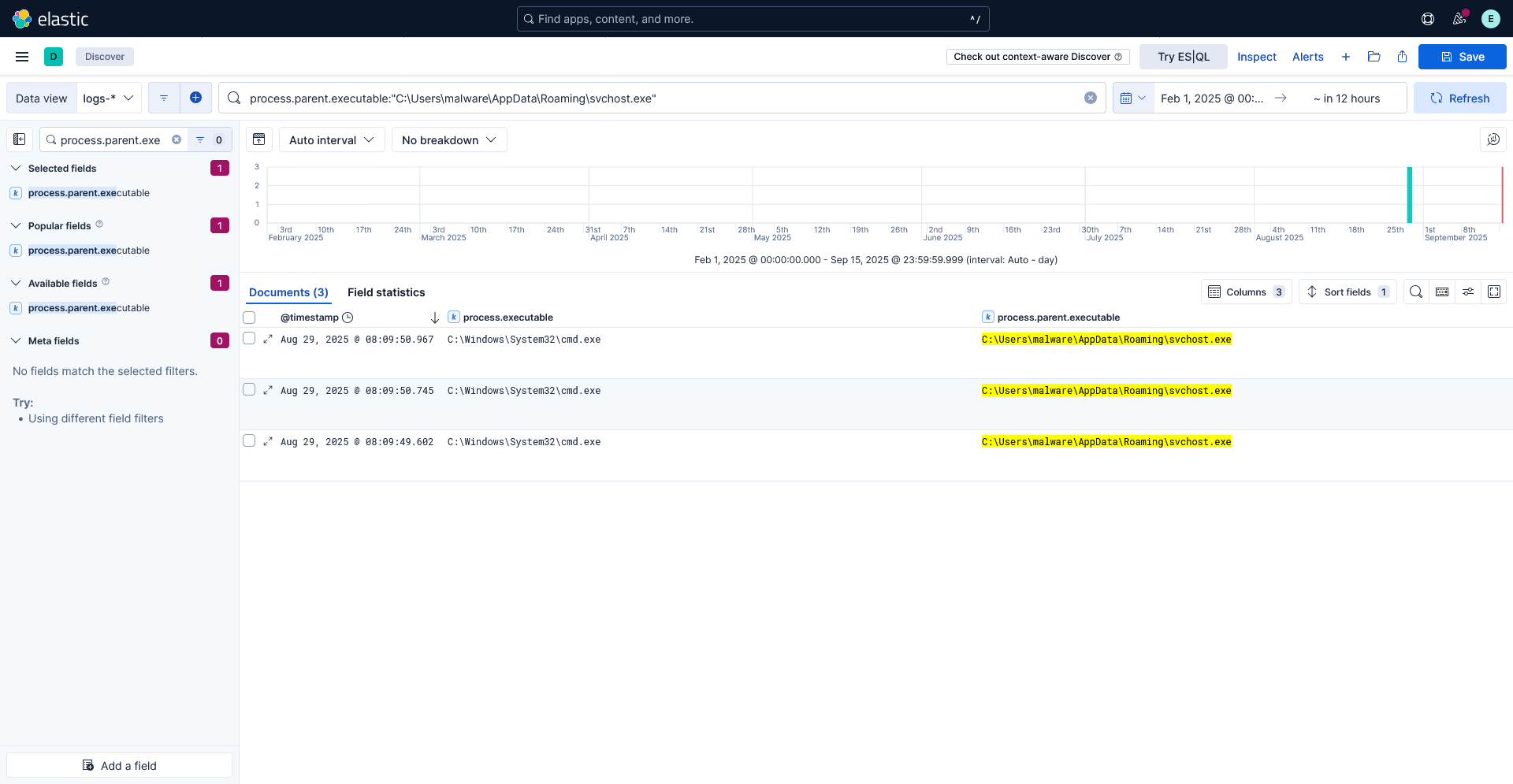Click the process.executable column header

(x=508, y=318)
